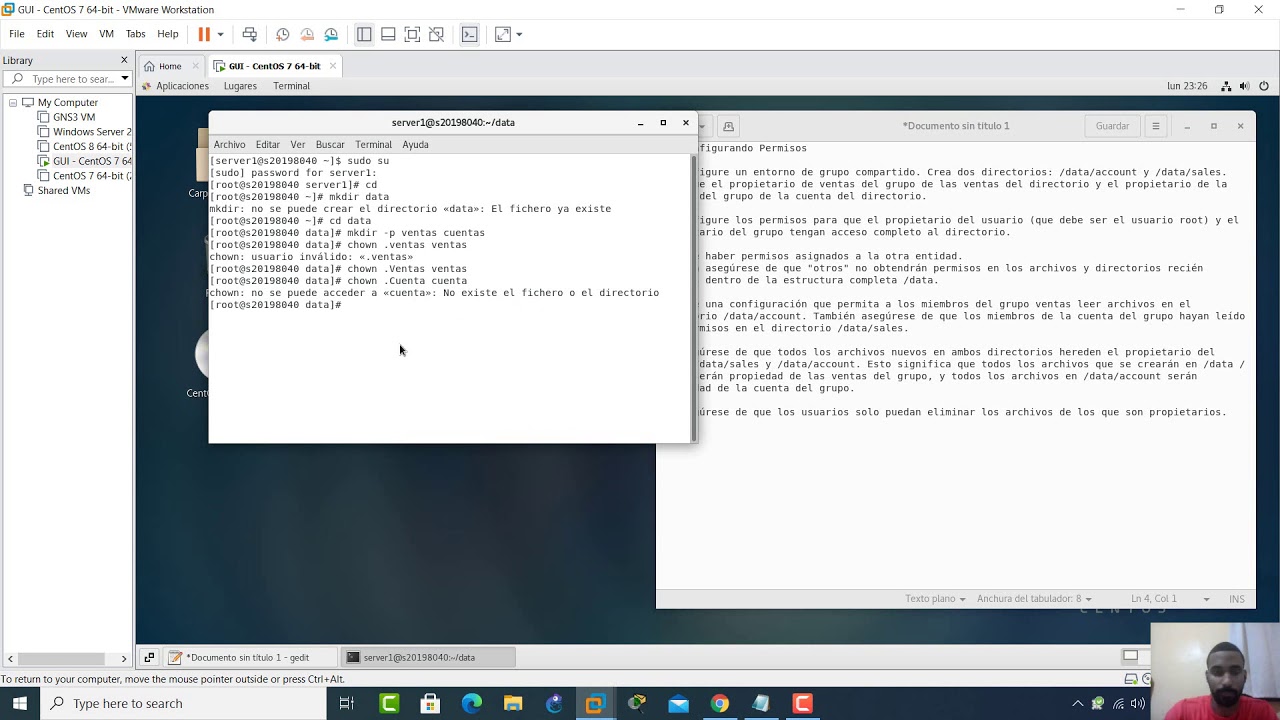Open the Texto plano language dropdown
The width and height of the screenshot is (1280, 720).
[935, 599]
